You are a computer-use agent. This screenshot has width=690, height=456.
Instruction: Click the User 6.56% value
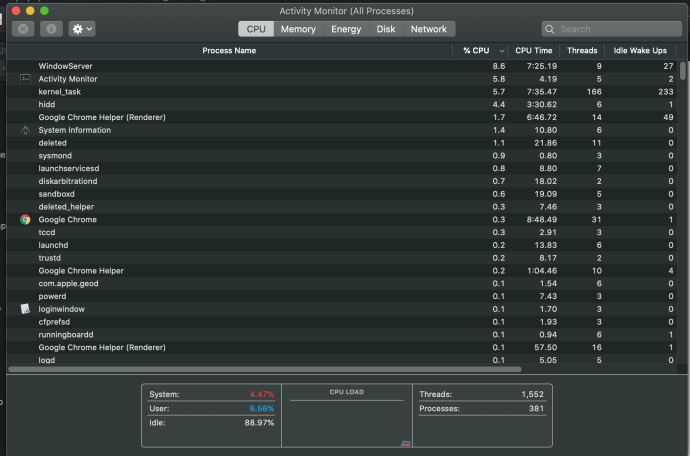[x=262, y=408]
